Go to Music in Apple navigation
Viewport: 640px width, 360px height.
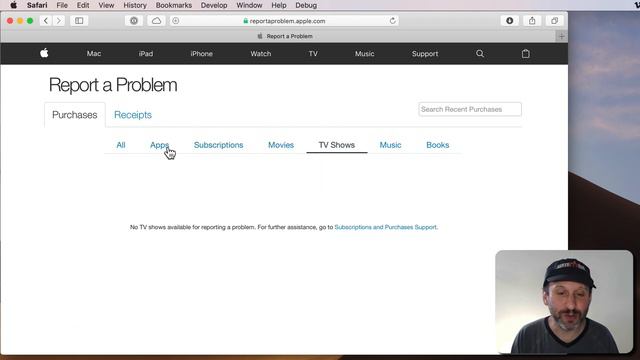pyautogui.click(x=364, y=53)
